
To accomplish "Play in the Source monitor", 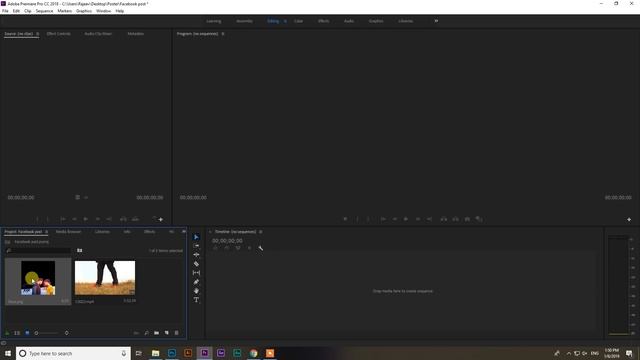I will pyautogui.click(x=86, y=219).
